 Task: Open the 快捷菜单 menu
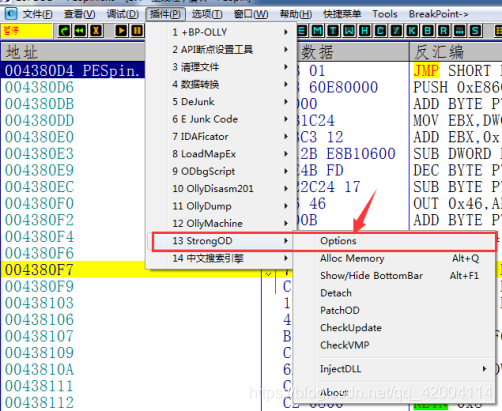coord(342,14)
